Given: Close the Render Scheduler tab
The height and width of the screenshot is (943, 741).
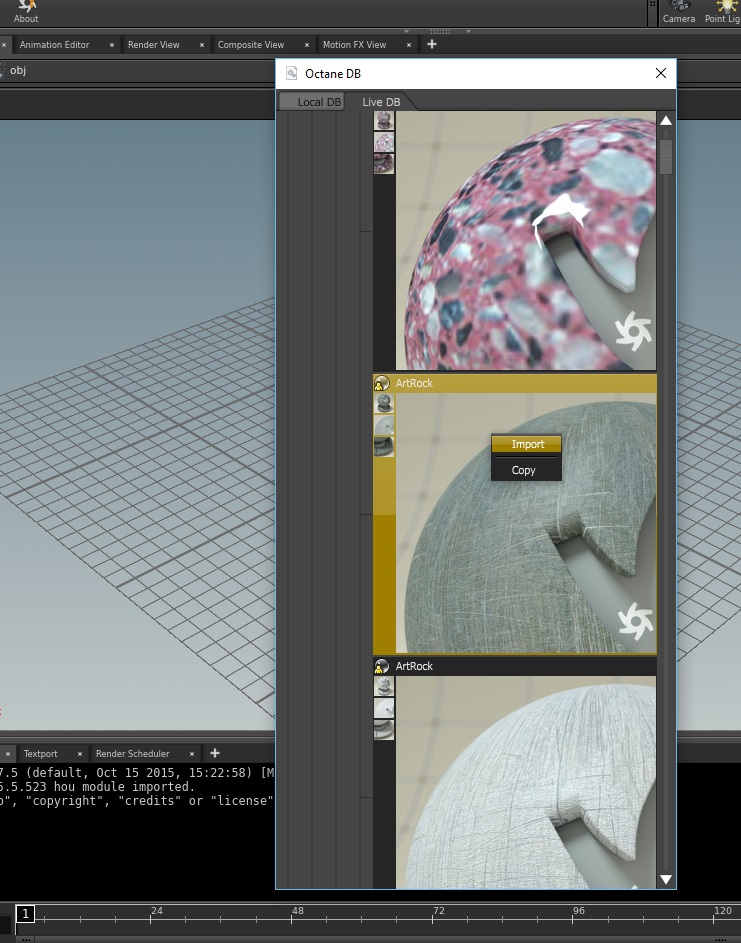Looking at the screenshot, I should pyautogui.click(x=192, y=754).
